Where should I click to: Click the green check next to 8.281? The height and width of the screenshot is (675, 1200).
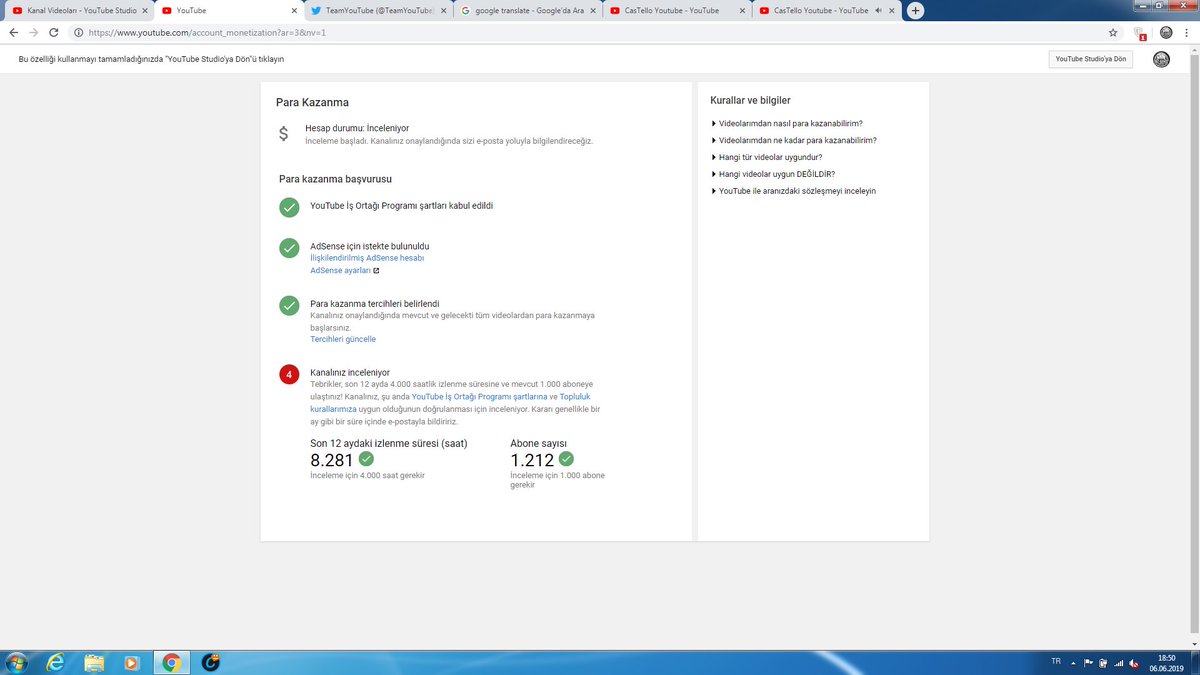(366, 459)
